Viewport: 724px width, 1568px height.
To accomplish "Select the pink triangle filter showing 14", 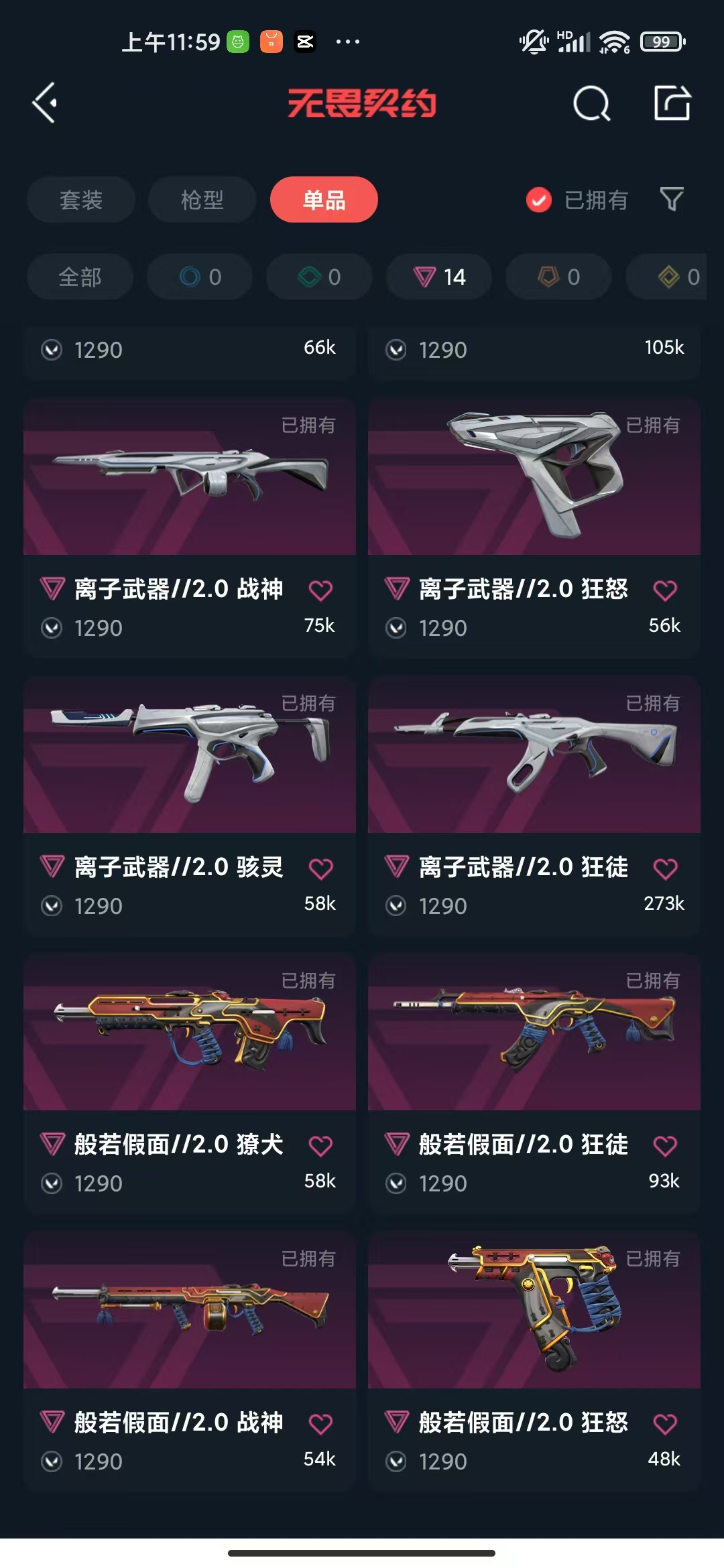I will (439, 277).
